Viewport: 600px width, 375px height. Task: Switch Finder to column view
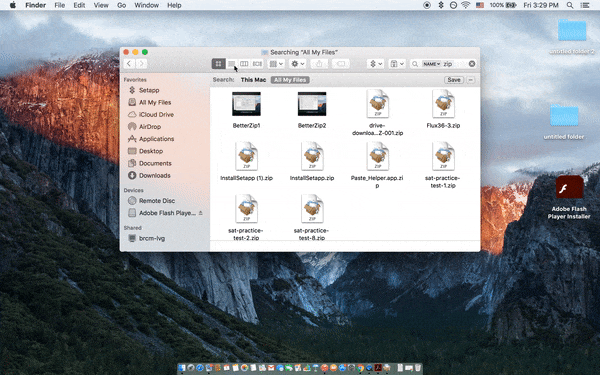[x=244, y=64]
